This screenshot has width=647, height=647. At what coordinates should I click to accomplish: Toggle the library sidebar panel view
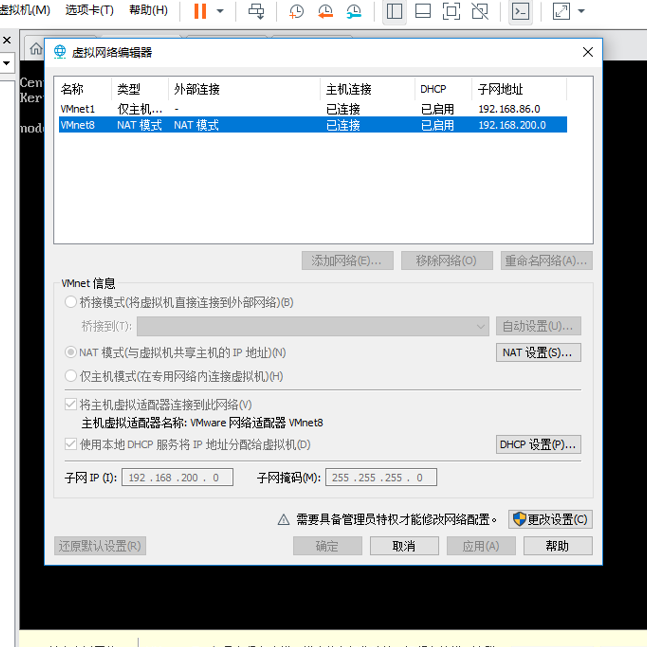click(x=394, y=11)
